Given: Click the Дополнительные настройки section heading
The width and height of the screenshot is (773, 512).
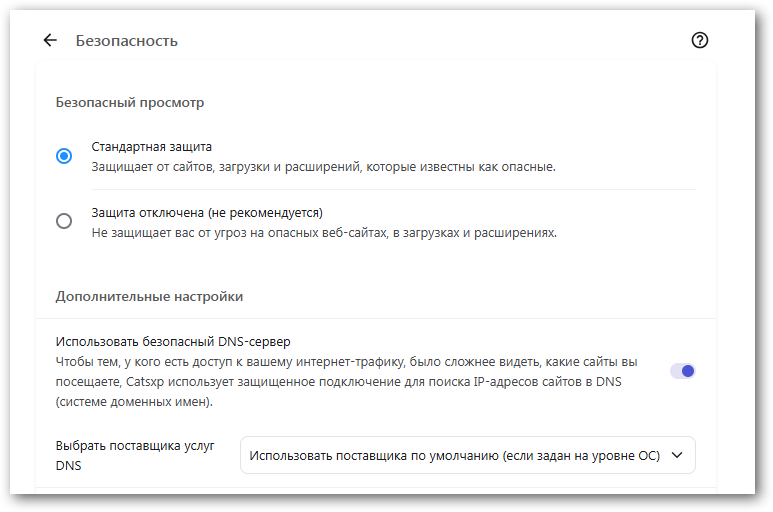Looking at the screenshot, I should click(149, 296).
